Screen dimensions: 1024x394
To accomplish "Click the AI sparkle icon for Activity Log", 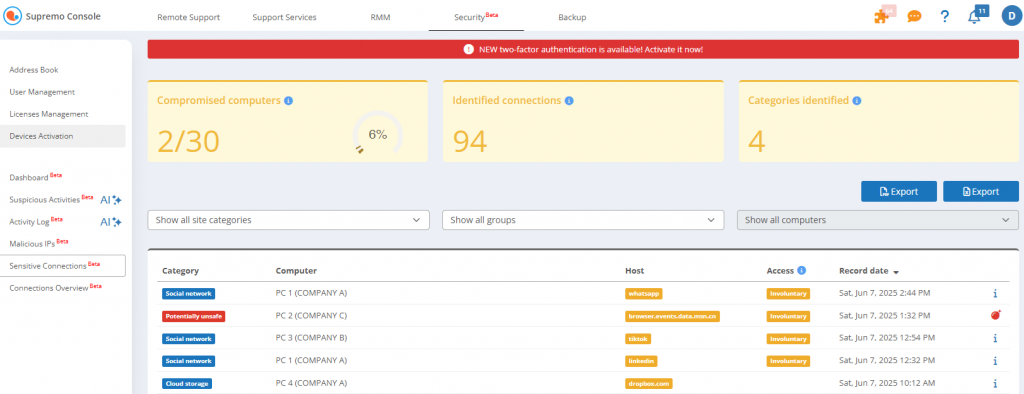I will click(x=111, y=222).
